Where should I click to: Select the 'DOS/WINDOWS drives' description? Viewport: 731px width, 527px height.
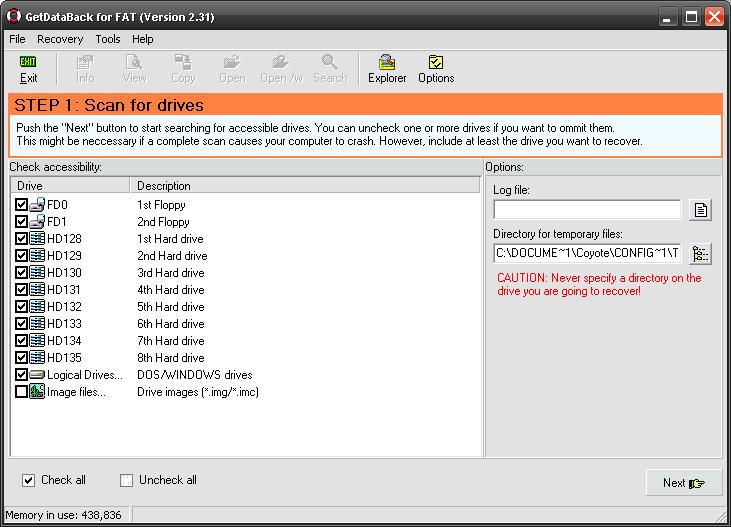(x=194, y=375)
